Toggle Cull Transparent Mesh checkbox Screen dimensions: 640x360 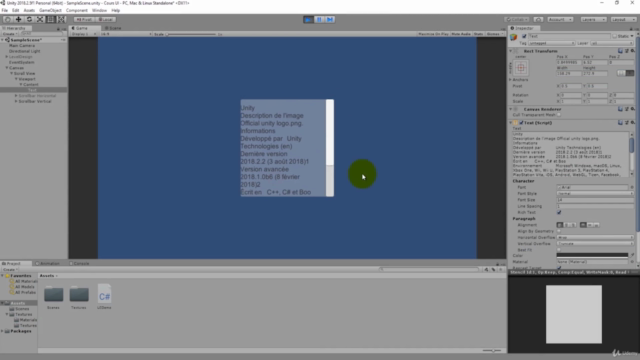tap(559, 115)
